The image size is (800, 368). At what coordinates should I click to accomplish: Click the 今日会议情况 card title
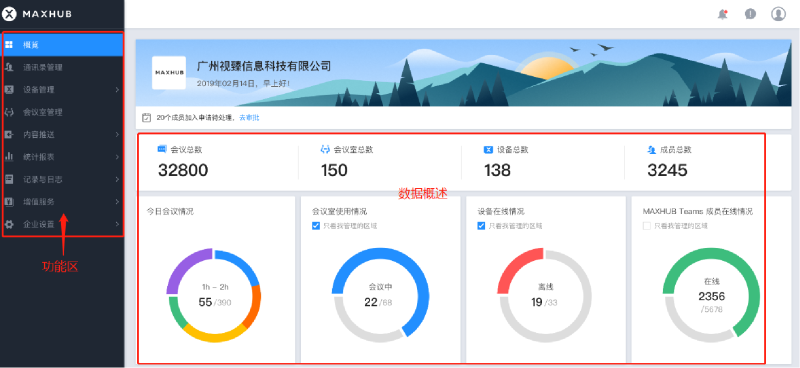(x=170, y=211)
